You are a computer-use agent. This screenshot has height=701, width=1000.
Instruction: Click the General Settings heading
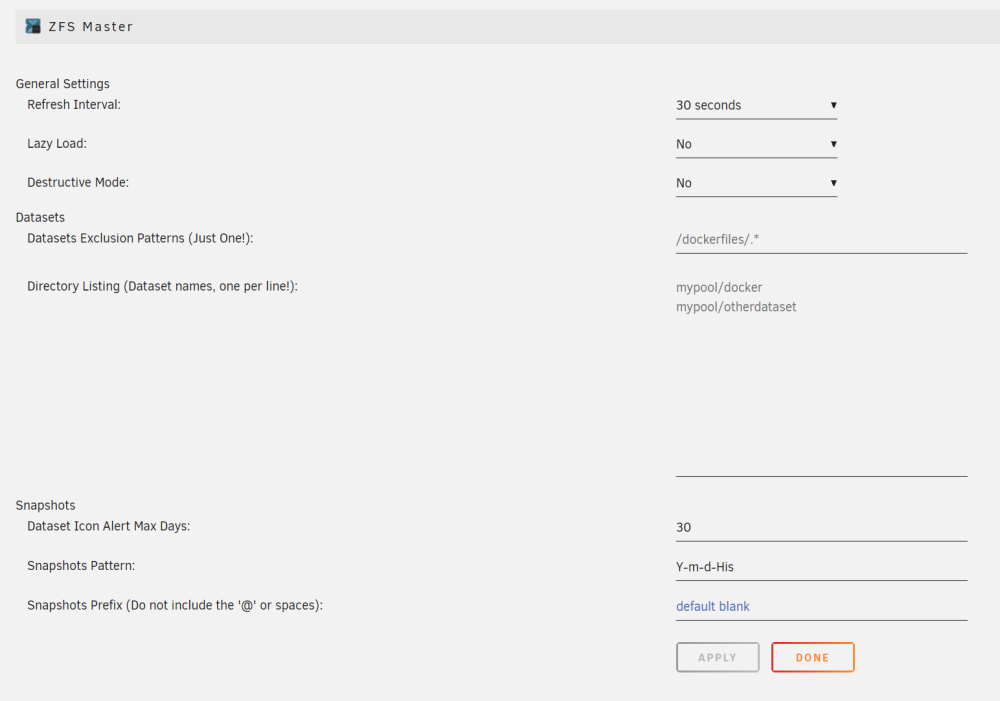click(x=62, y=84)
